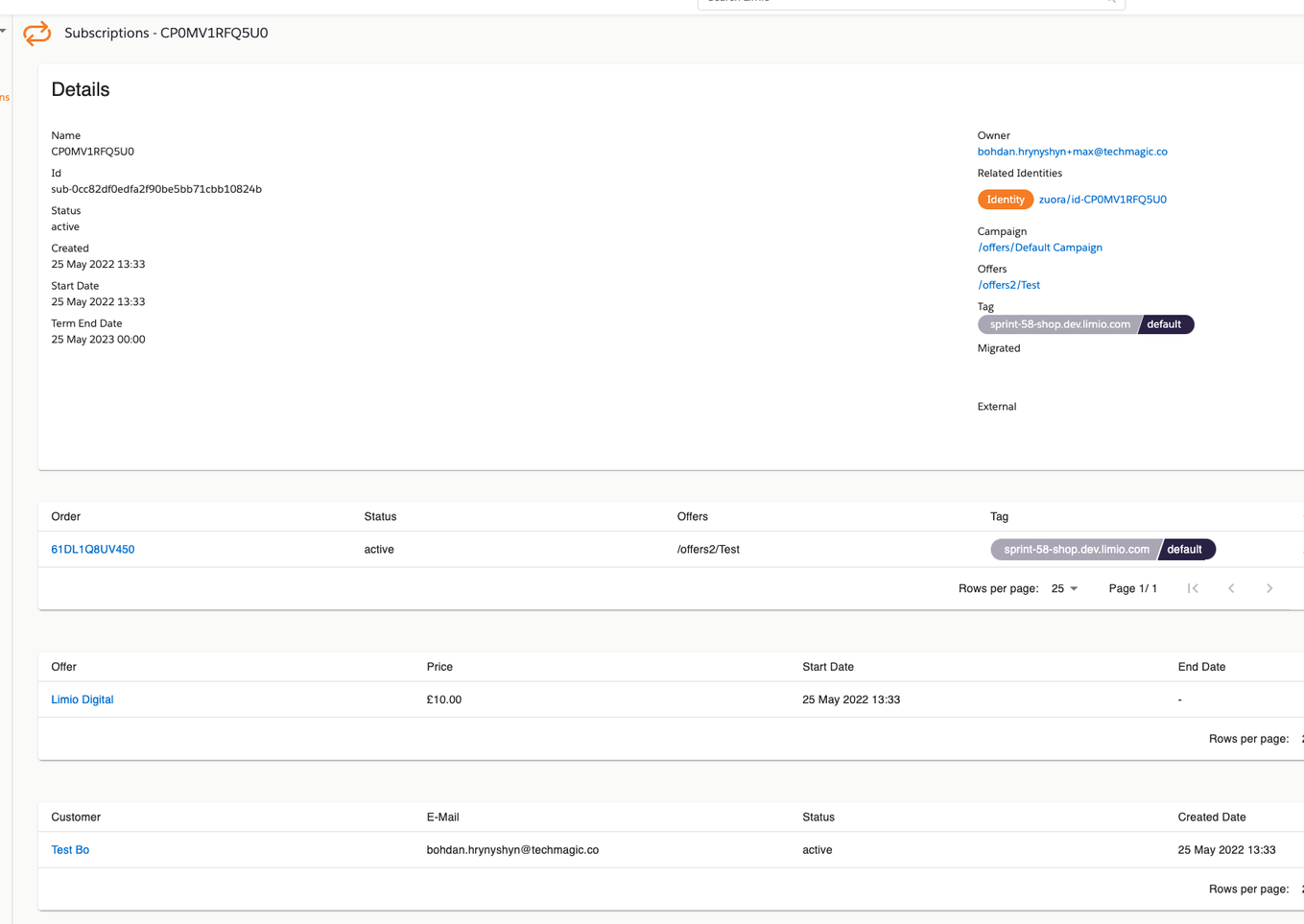Click the Created Date column header
This screenshot has width=1304, height=924.
click(1211, 817)
